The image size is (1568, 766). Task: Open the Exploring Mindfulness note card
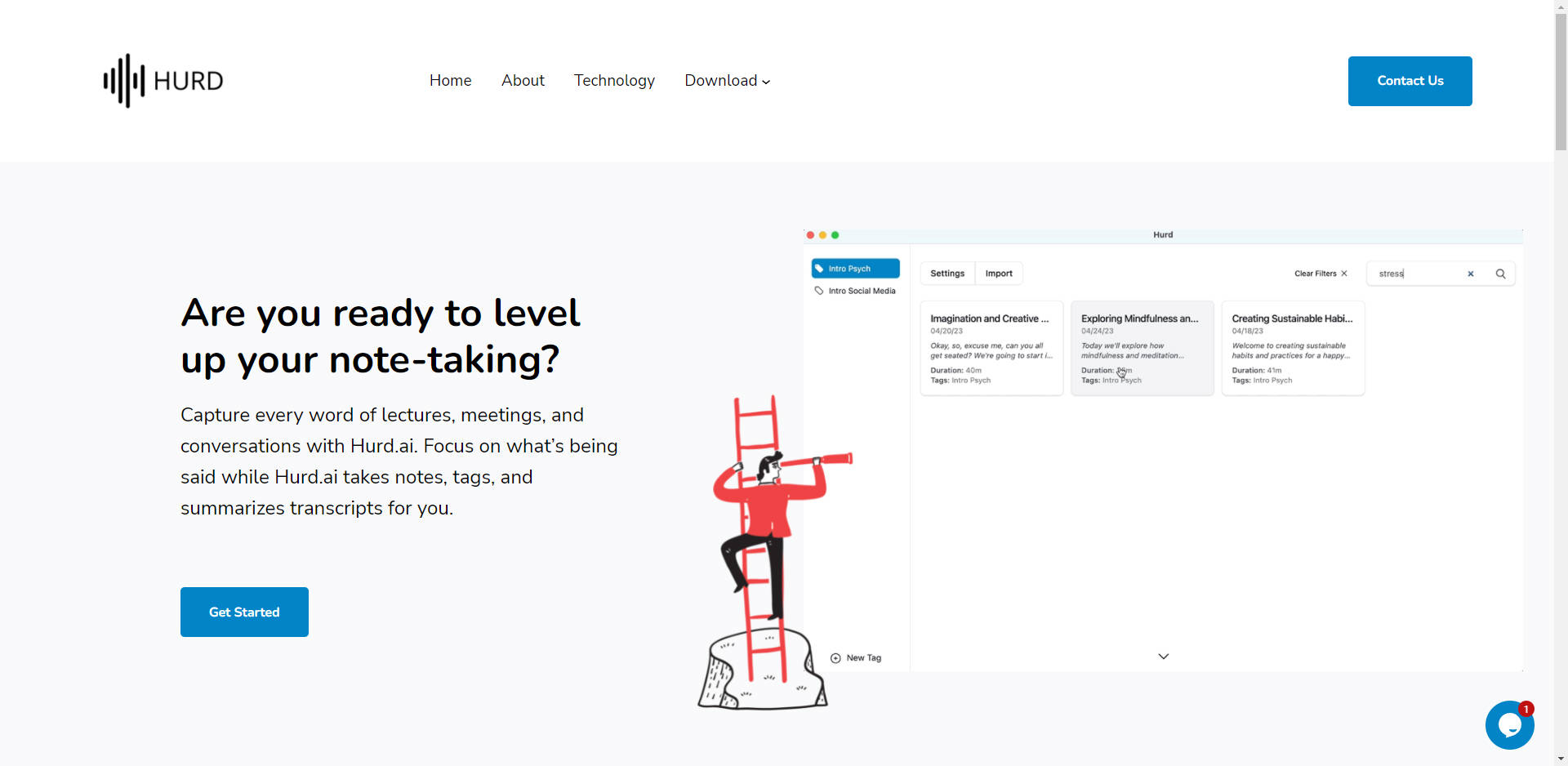pos(1142,348)
